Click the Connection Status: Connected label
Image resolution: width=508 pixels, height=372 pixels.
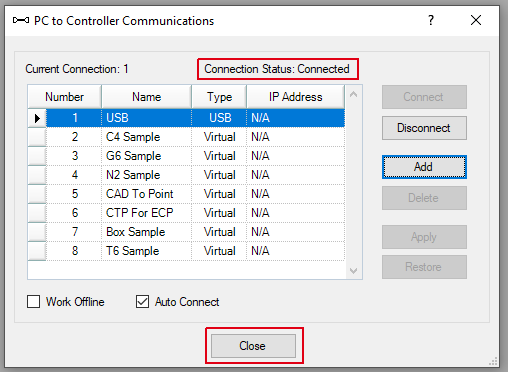(x=277, y=69)
